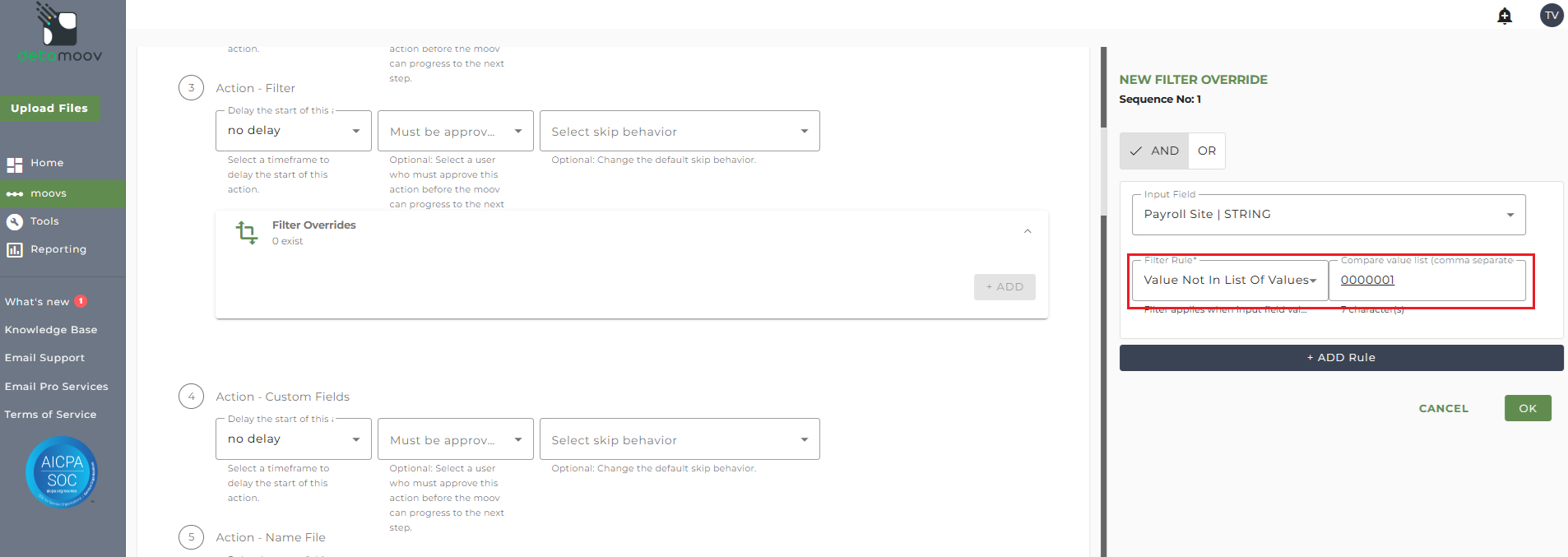Collapse the Filter Overrides panel
This screenshot has height=557, width=1568.
pos(1028,232)
